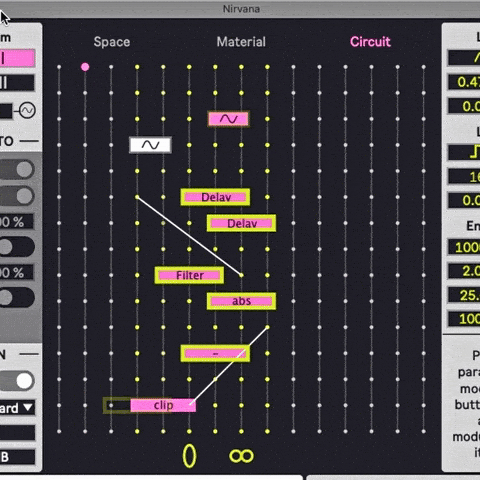
Task: Click the Nirvana window title bar
Action: pos(240,9)
